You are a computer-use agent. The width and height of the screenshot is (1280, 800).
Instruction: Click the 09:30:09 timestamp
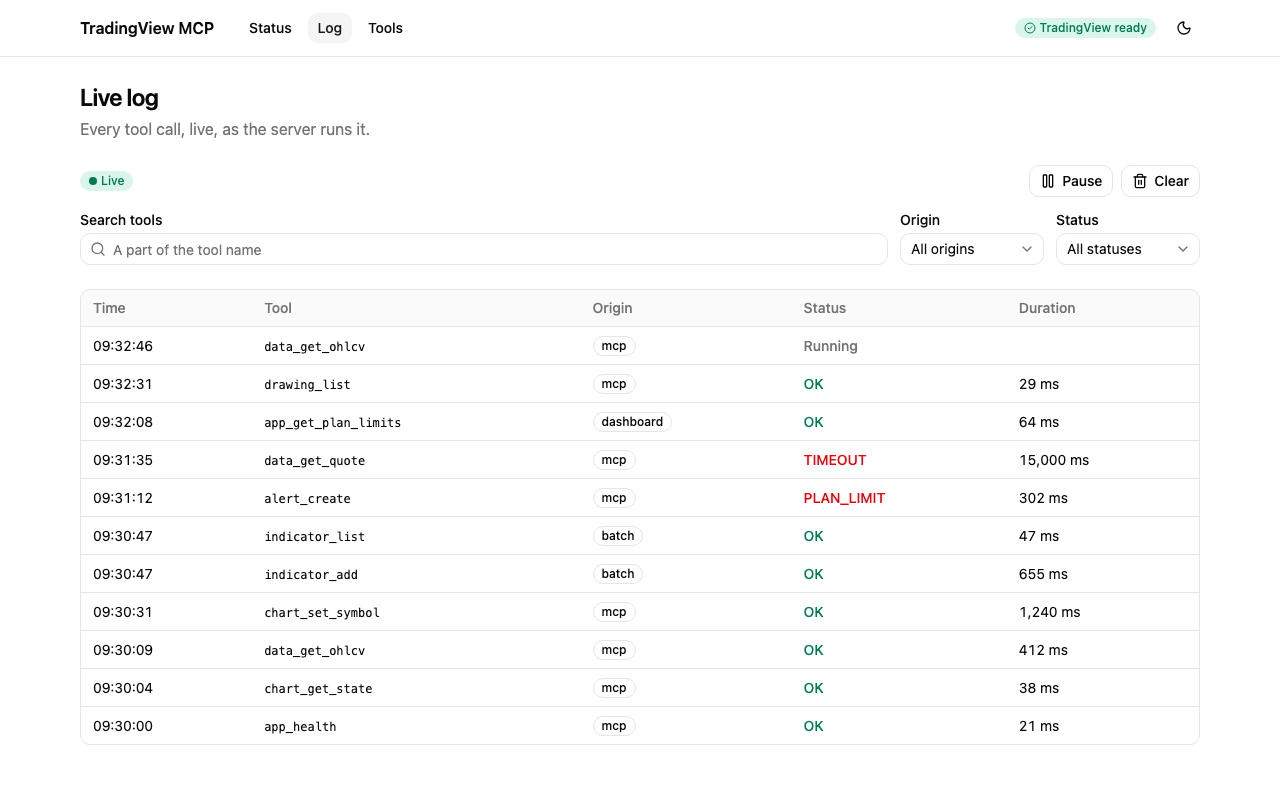(123, 650)
